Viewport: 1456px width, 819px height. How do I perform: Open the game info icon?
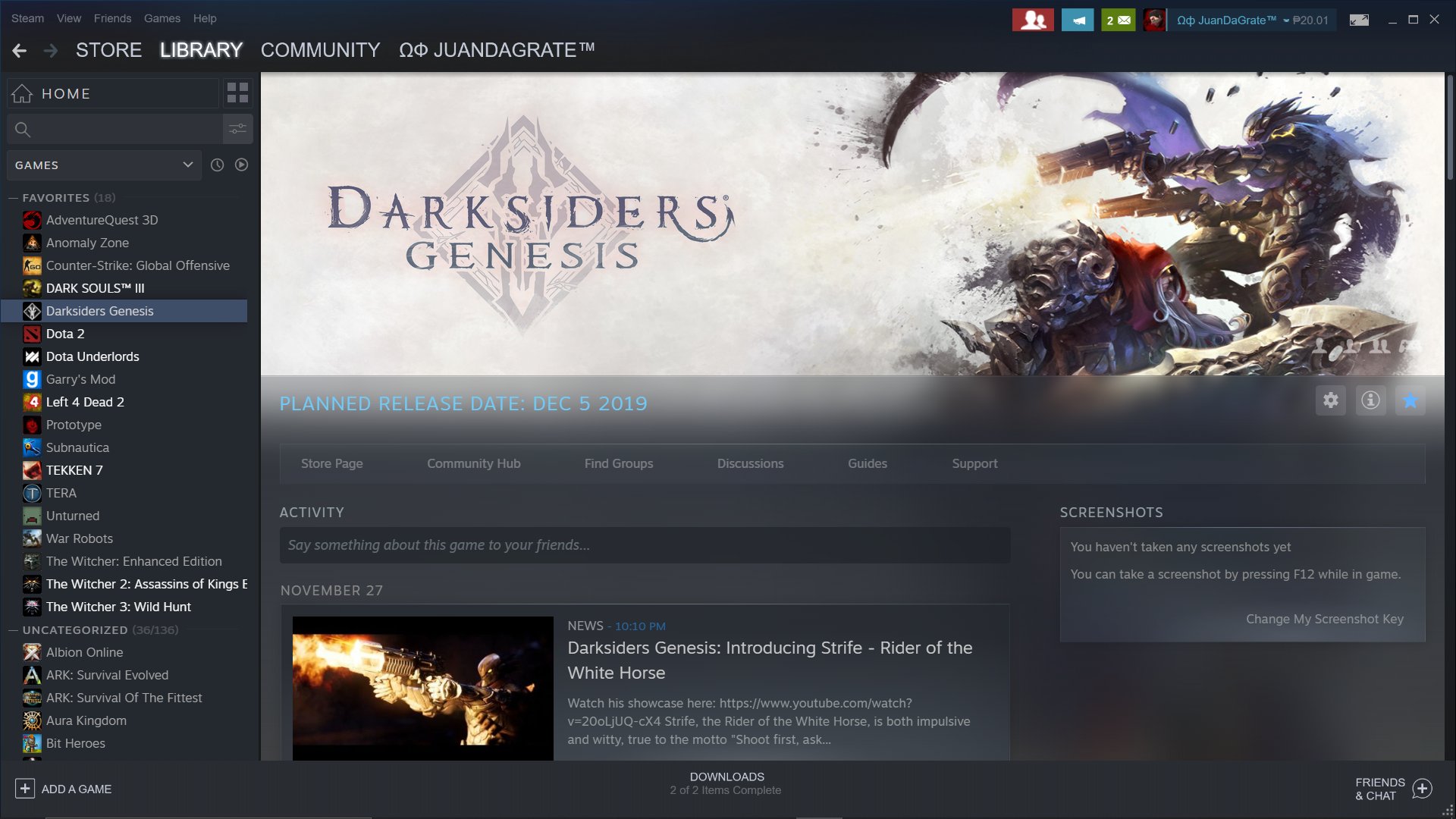1370,400
